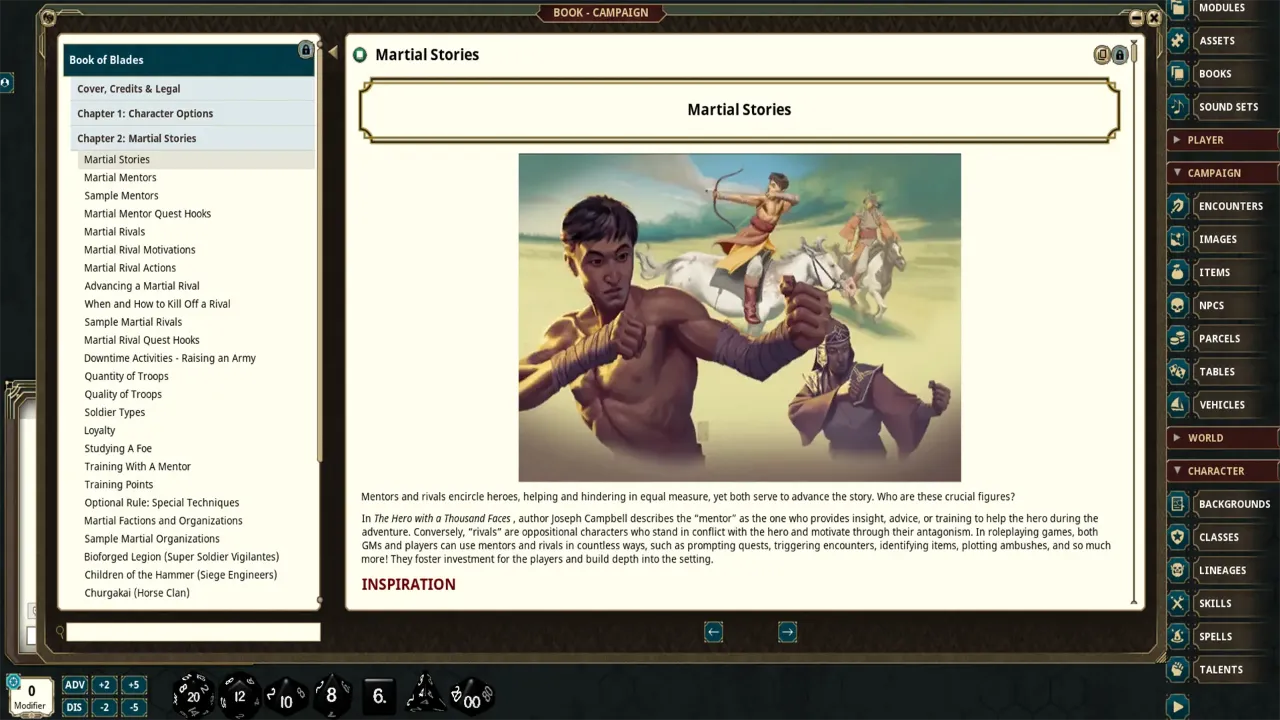Open the Modules library icon
Screen dimensions: 1280x720
point(1178,8)
